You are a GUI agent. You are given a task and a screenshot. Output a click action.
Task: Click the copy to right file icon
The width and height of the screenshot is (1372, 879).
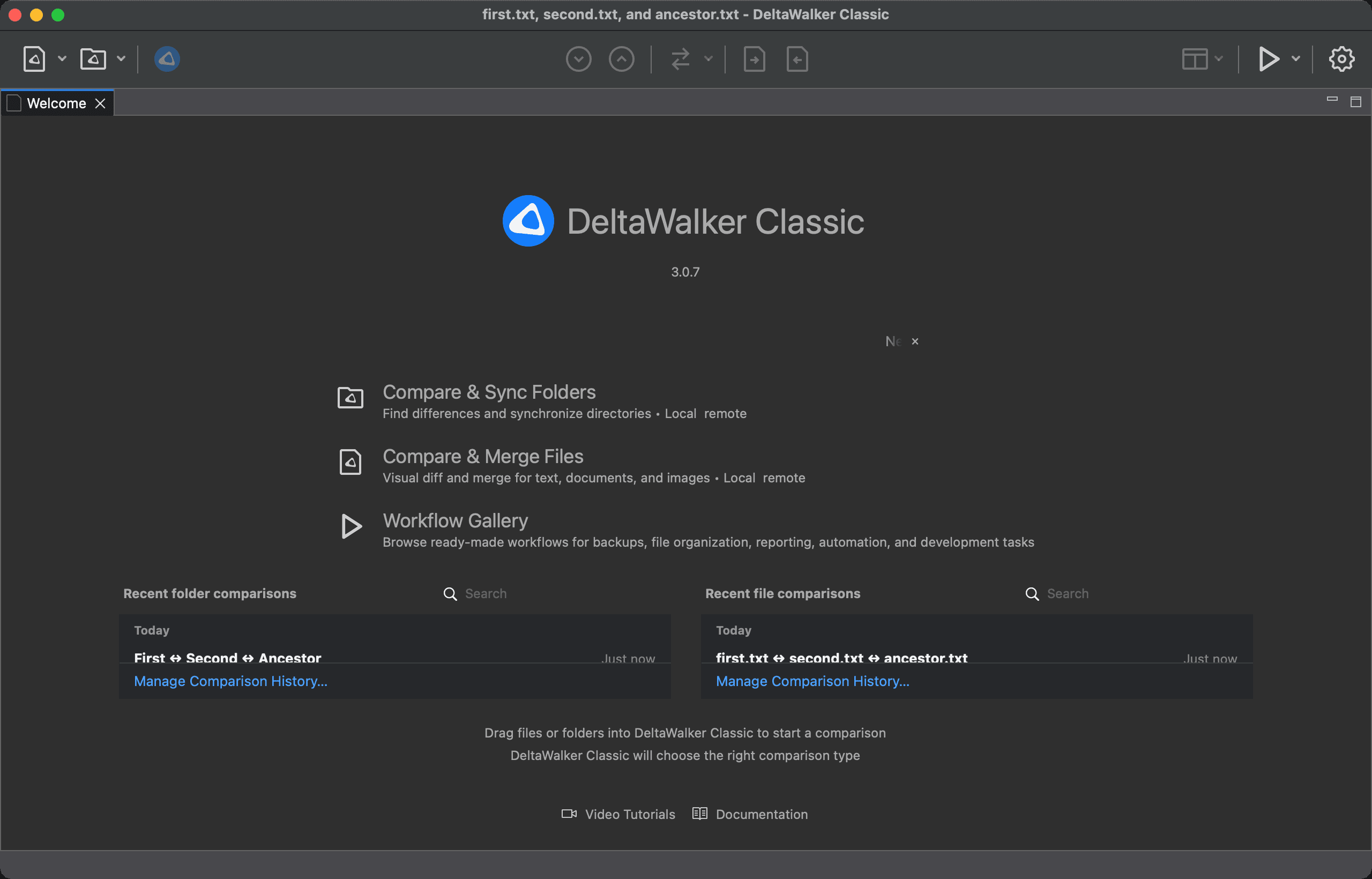[x=755, y=59]
